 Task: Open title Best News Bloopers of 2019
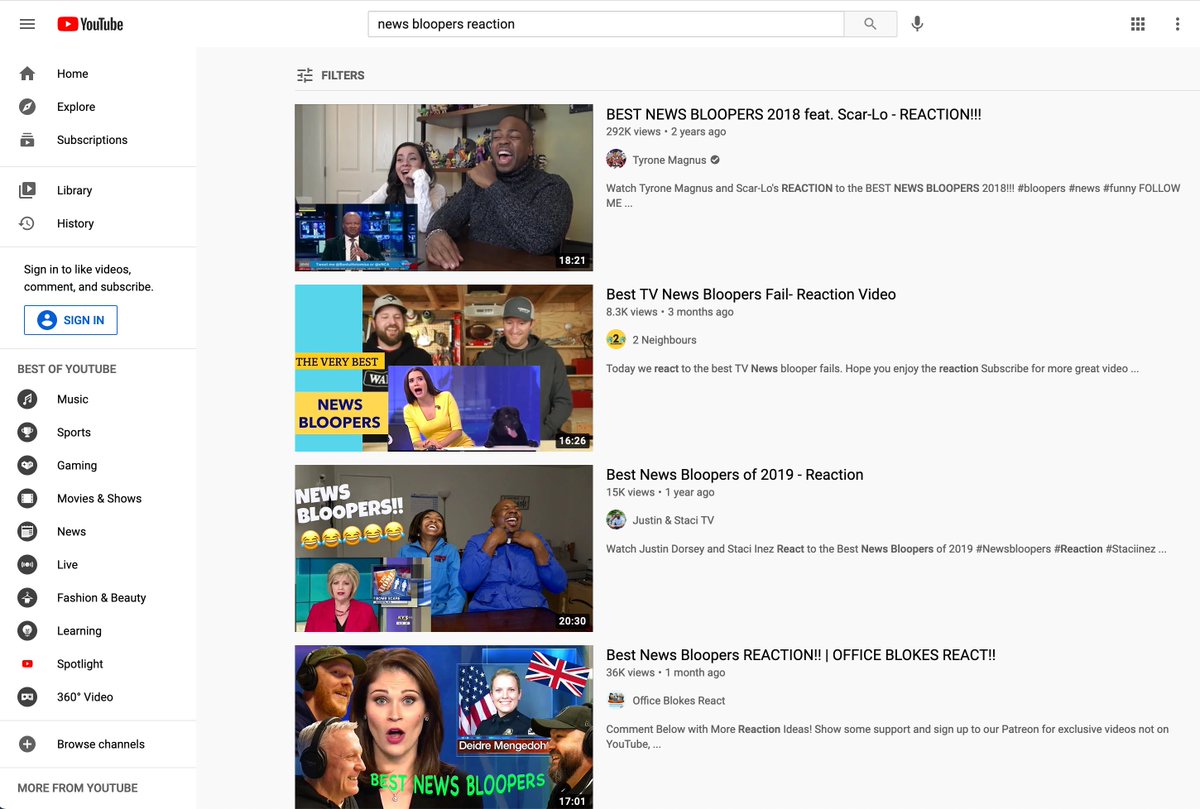coord(735,474)
